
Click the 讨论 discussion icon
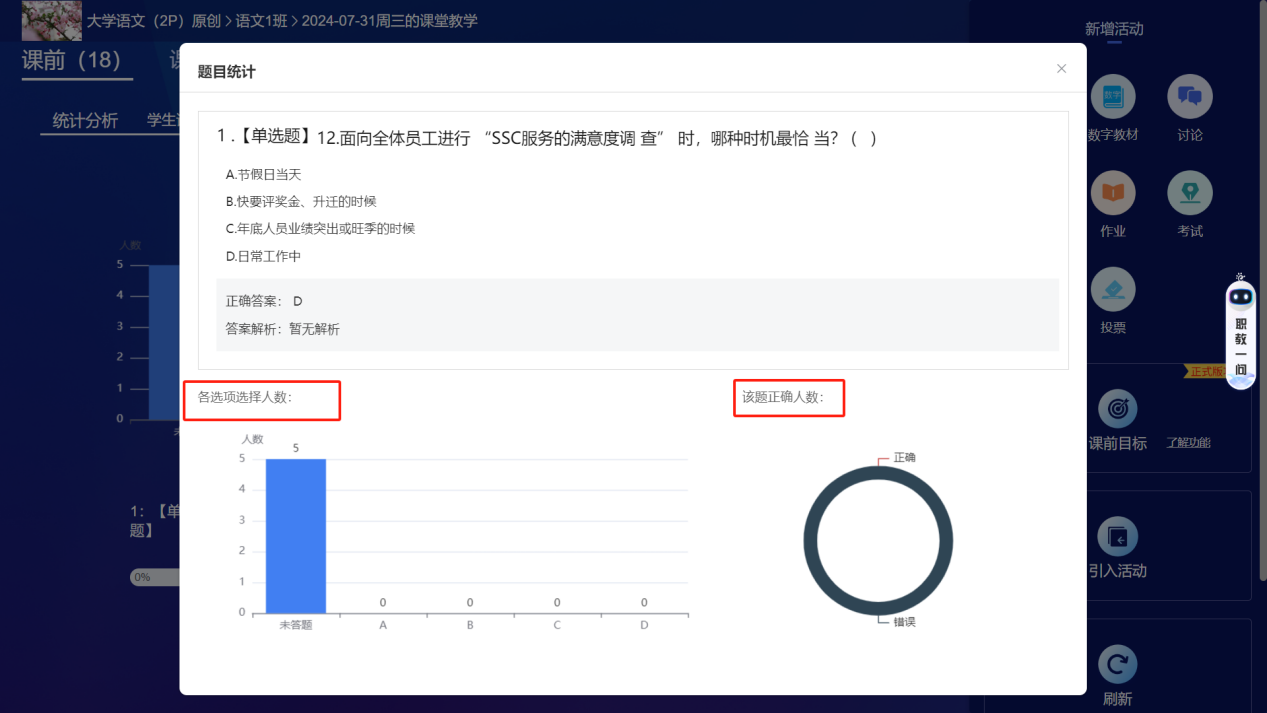click(1189, 97)
